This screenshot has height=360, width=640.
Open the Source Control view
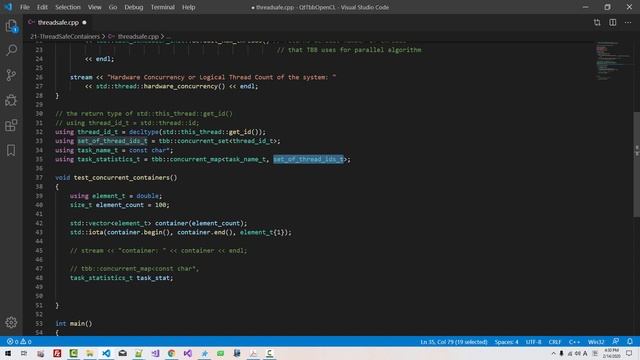click(x=11, y=75)
